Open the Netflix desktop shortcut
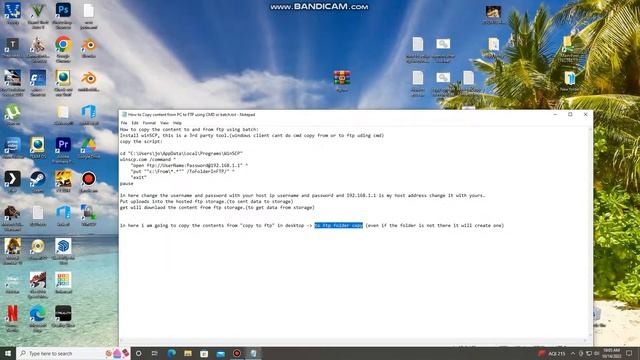Viewport: 640px width, 360px height. [13, 318]
